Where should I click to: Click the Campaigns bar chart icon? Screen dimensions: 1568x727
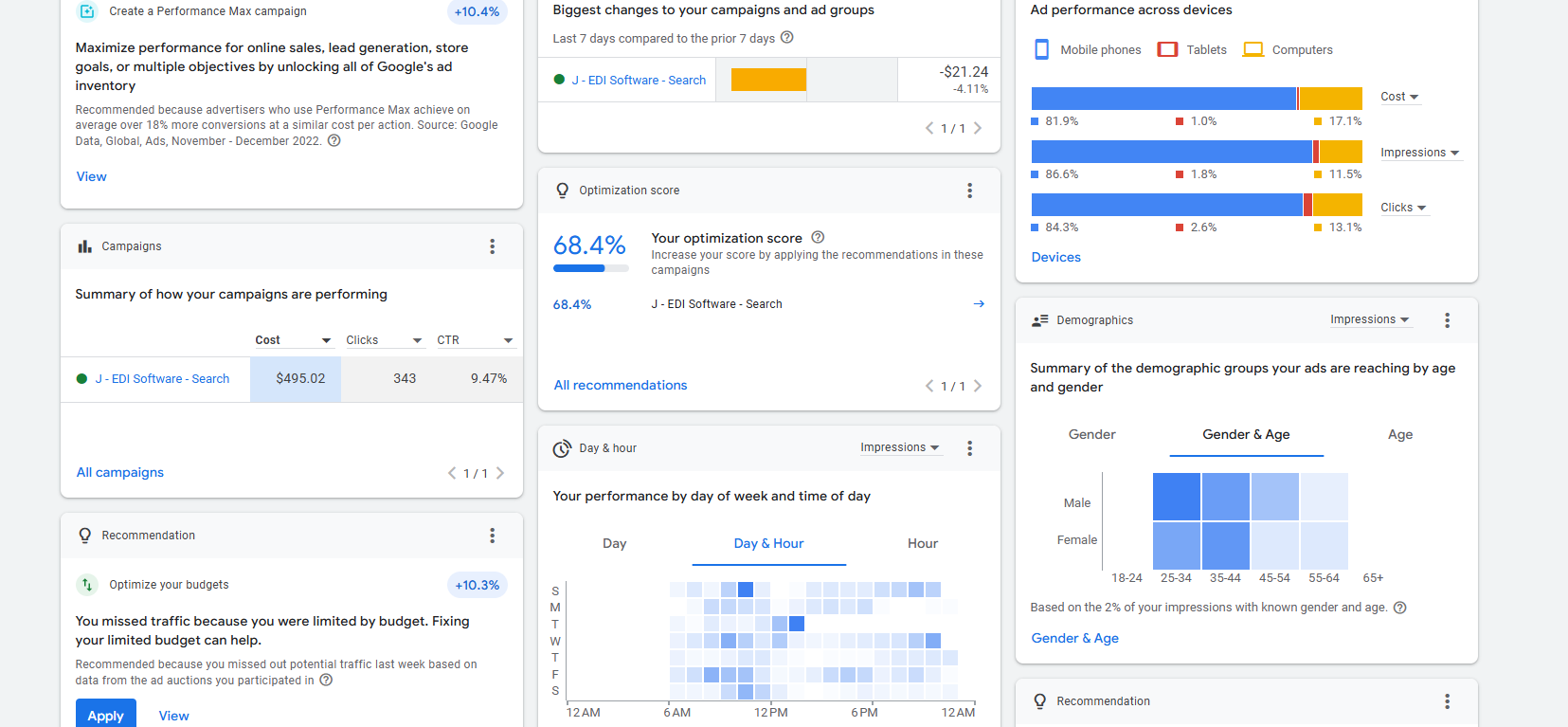tap(84, 246)
